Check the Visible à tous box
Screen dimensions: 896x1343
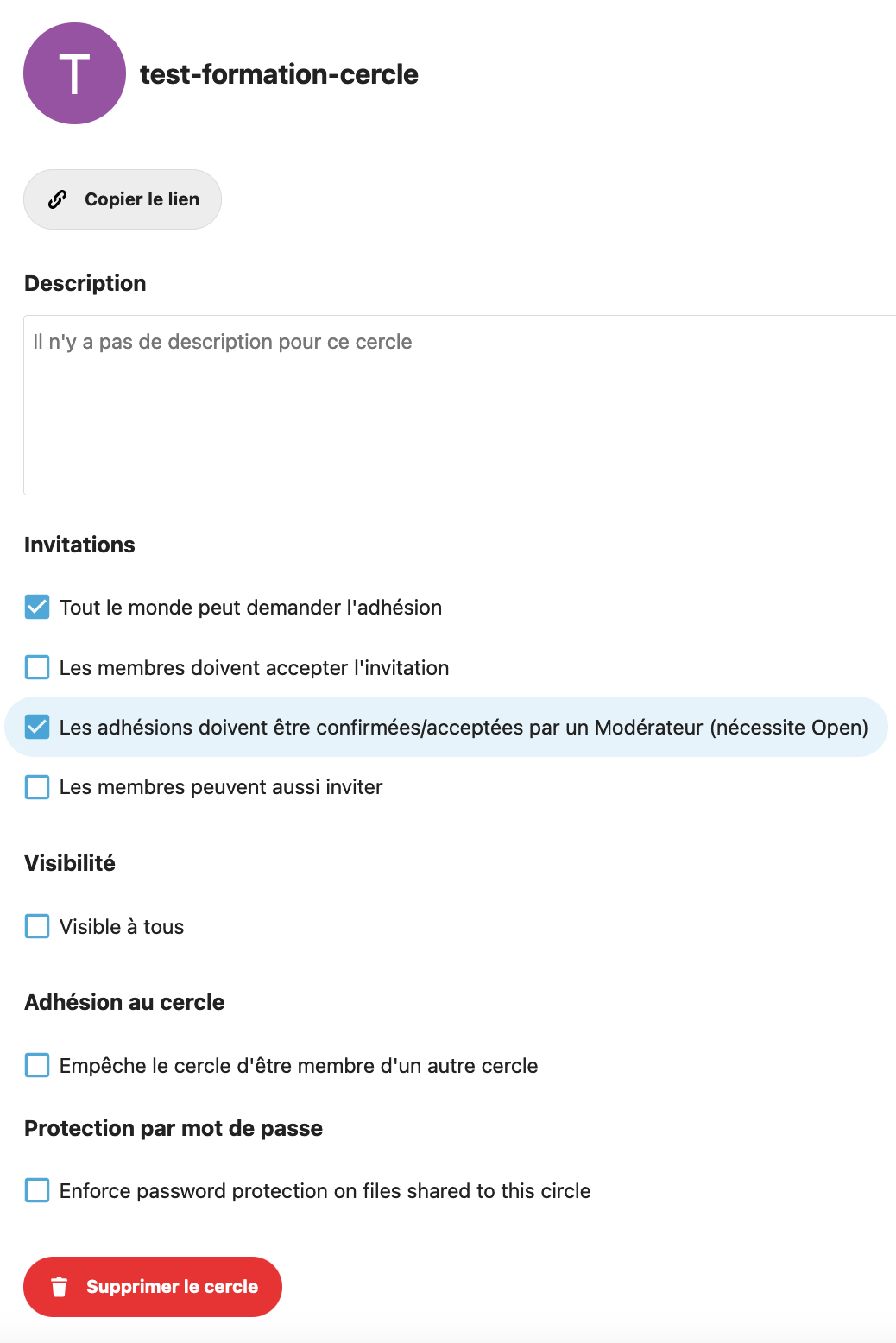(37, 926)
